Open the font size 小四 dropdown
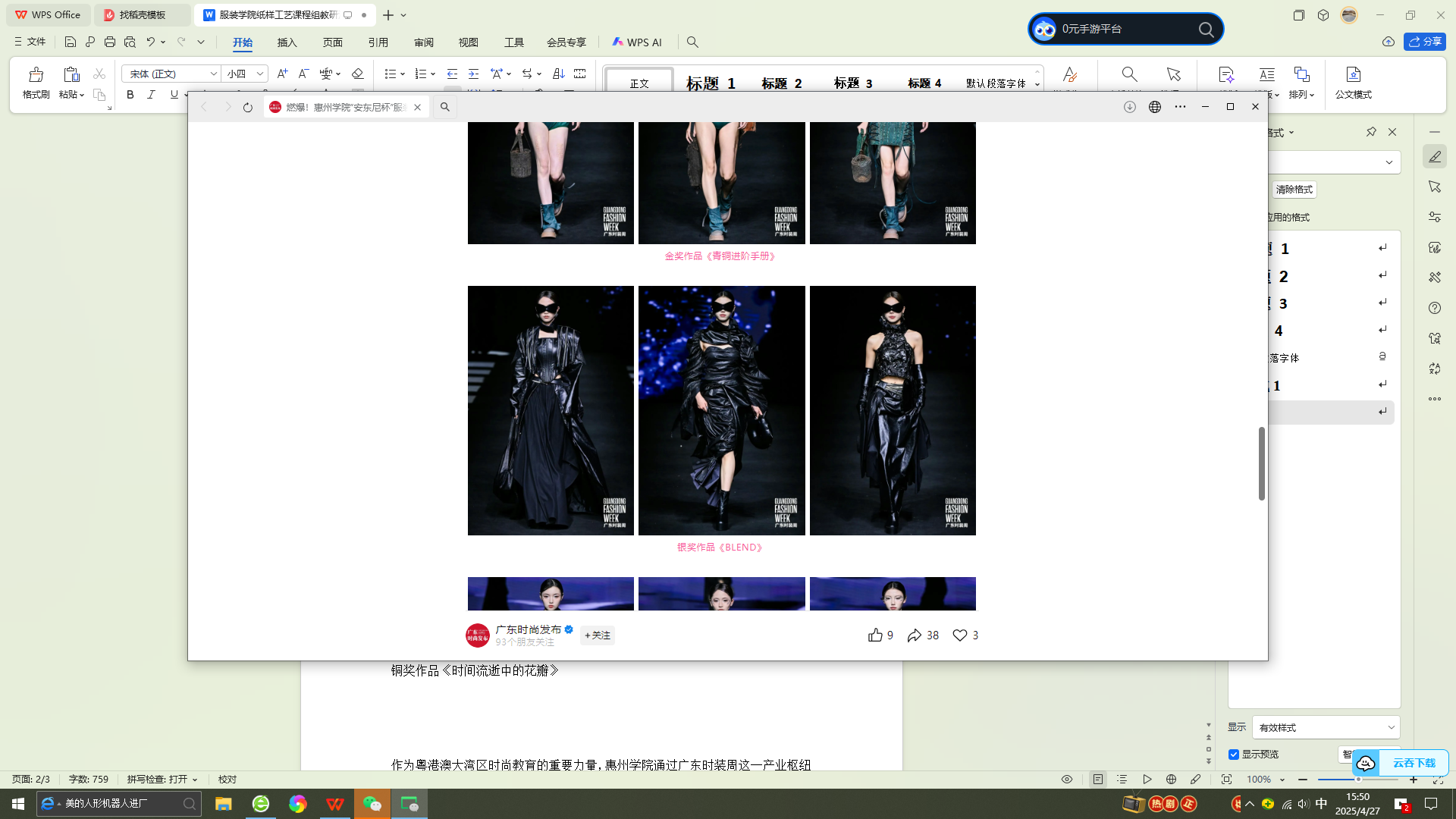The width and height of the screenshot is (1456, 819). click(x=259, y=74)
